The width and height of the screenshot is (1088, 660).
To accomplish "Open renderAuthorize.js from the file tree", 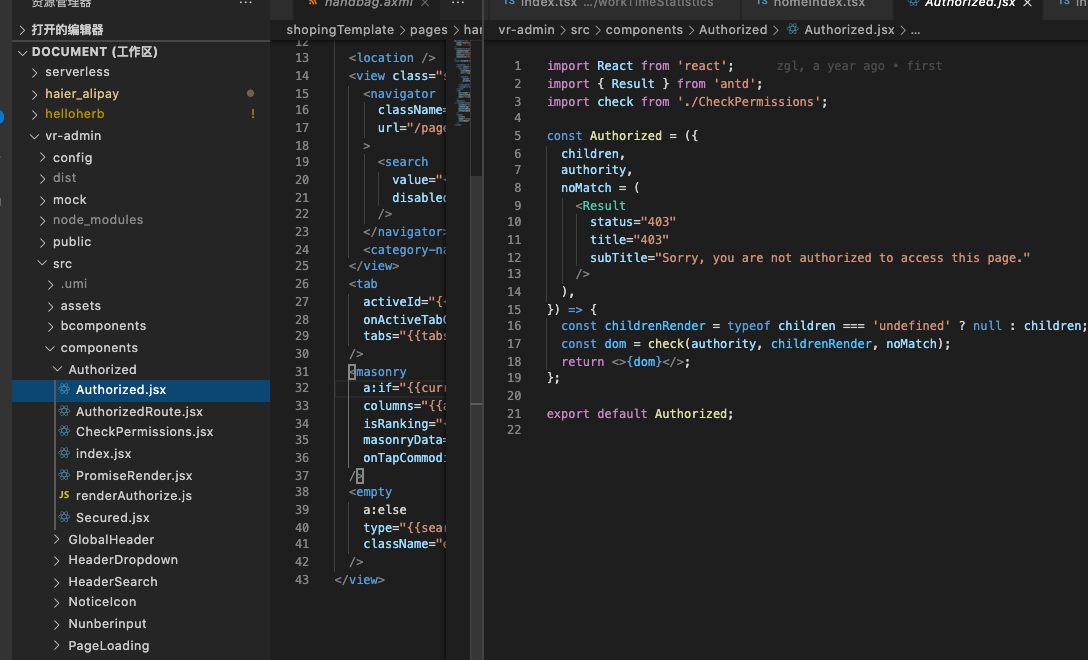I will 133,496.
